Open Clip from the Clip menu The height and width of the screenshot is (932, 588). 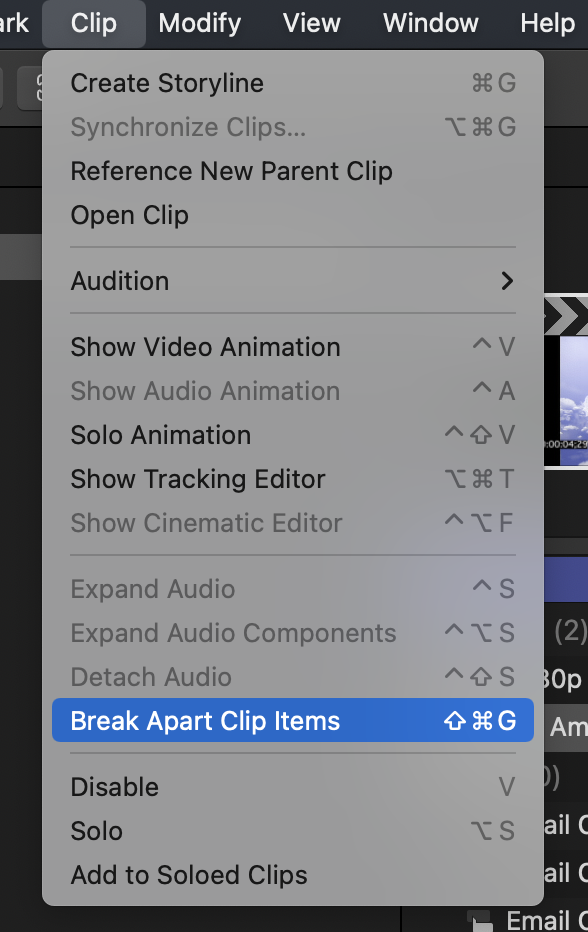293,215
